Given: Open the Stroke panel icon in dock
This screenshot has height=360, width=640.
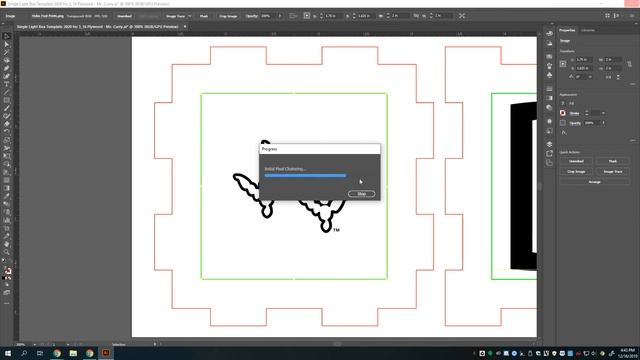Looking at the screenshot, I should (549, 89).
